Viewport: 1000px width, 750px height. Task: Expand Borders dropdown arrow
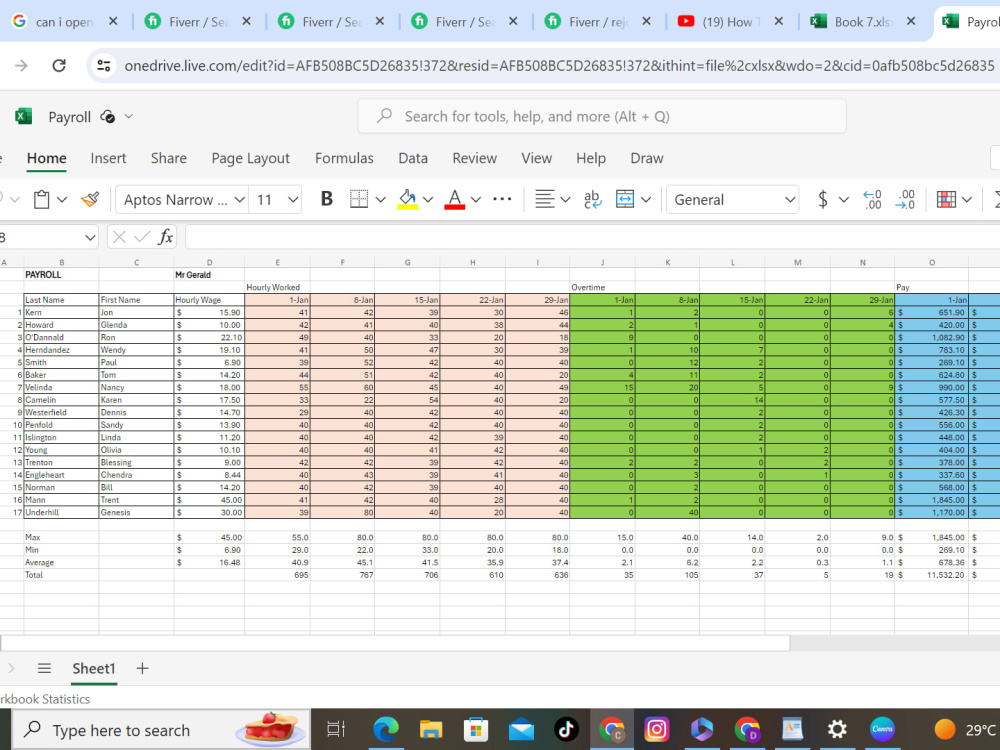381,200
